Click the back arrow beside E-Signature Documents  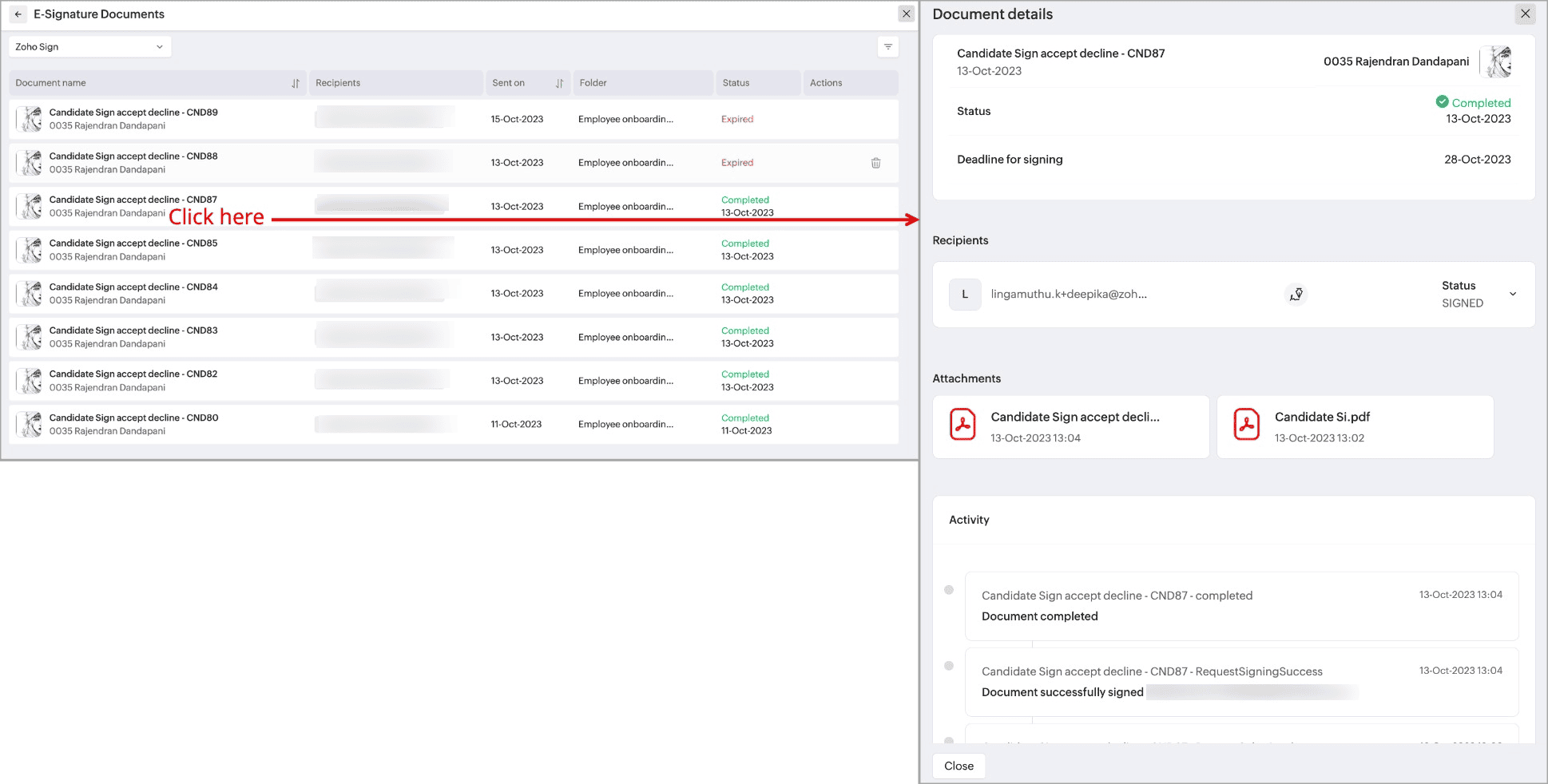[18, 14]
